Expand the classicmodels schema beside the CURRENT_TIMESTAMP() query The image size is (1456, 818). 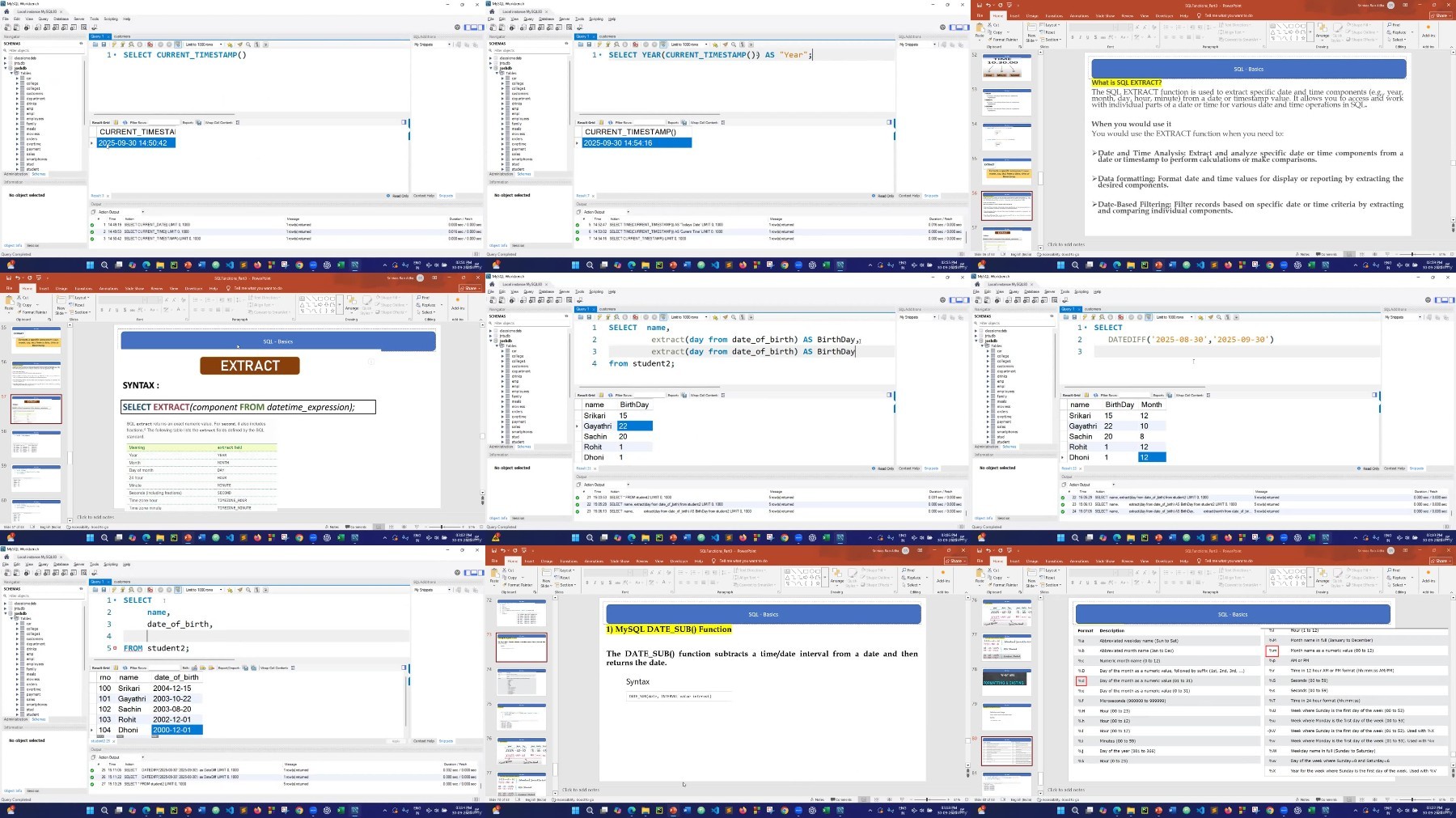click(x=6, y=58)
